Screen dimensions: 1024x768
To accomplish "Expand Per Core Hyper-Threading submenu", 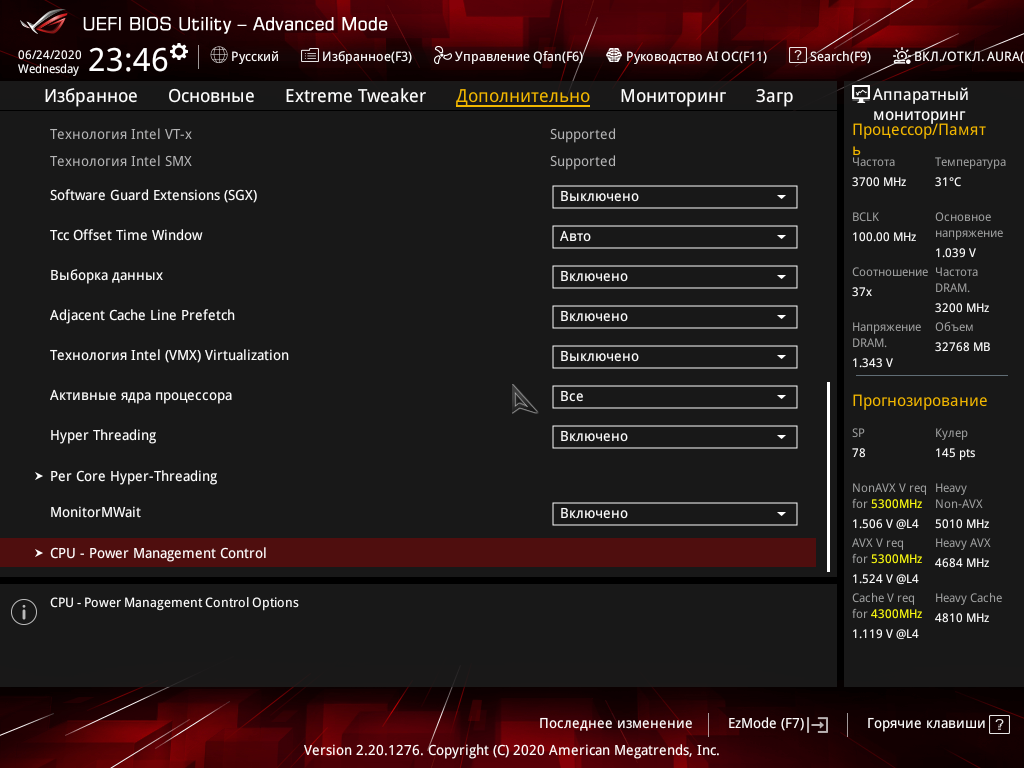I will click(x=133, y=476).
